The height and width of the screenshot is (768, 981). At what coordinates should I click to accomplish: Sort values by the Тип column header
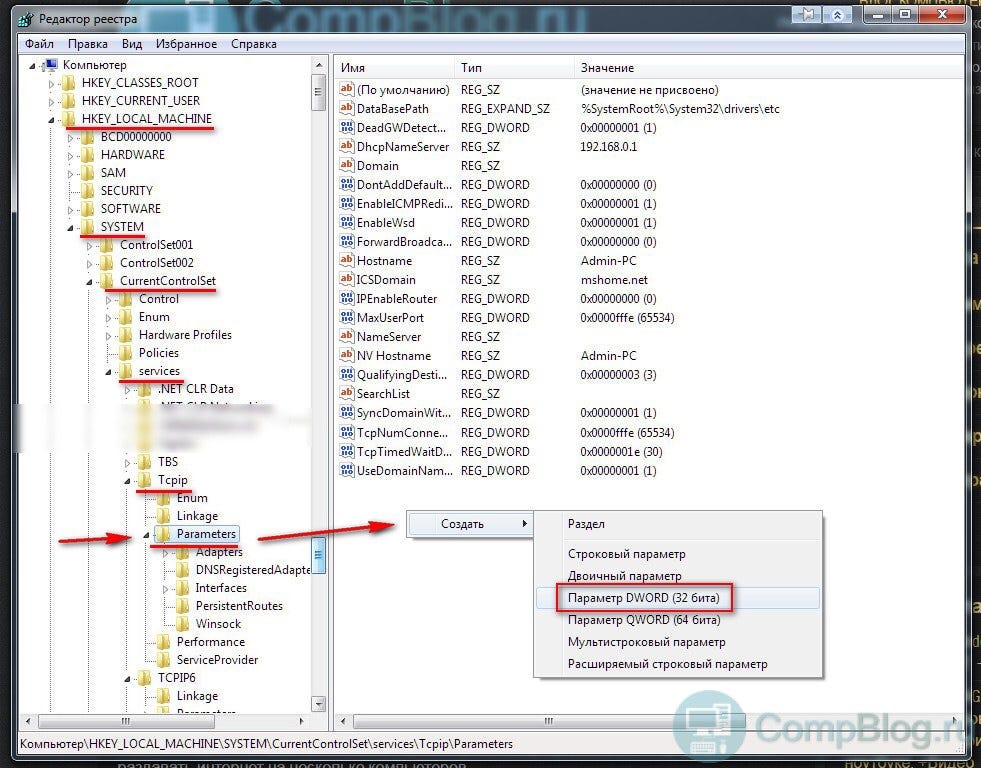pyautogui.click(x=514, y=68)
